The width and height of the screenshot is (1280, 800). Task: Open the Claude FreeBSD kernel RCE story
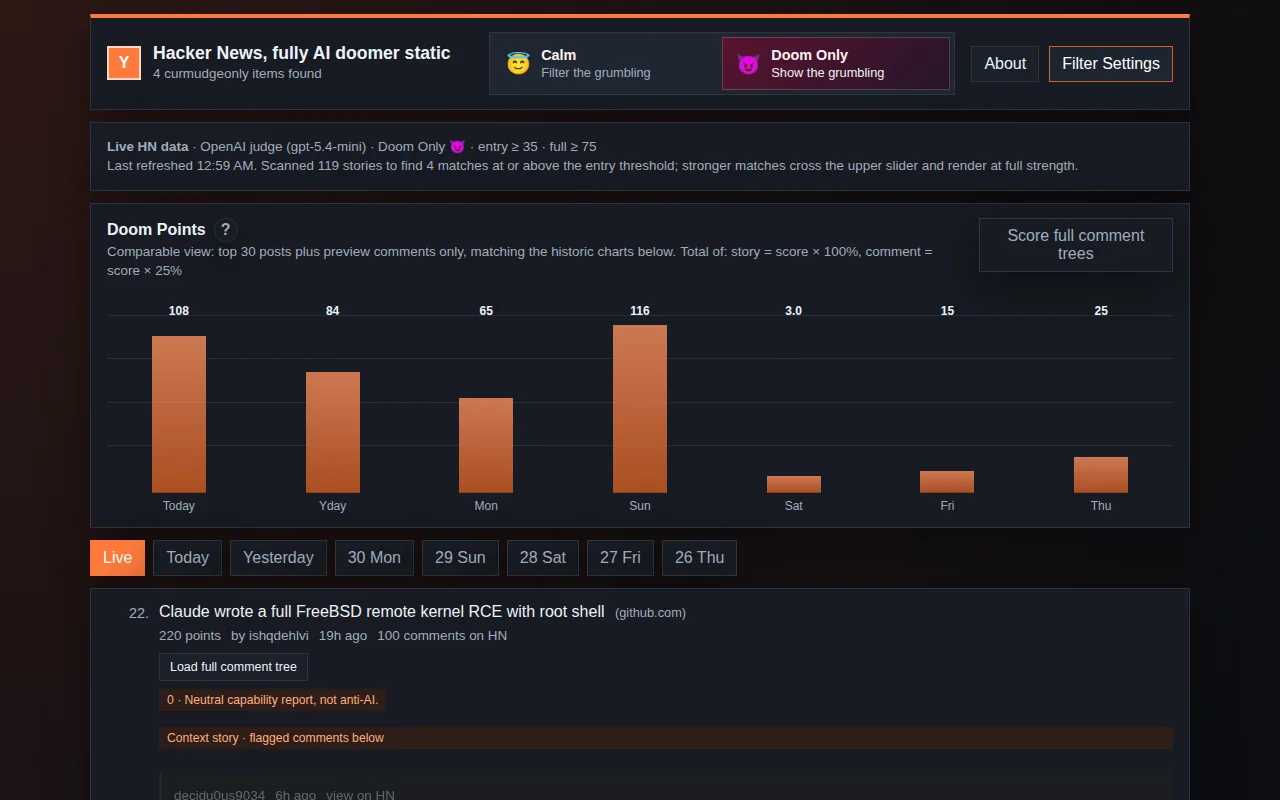pyautogui.click(x=382, y=611)
